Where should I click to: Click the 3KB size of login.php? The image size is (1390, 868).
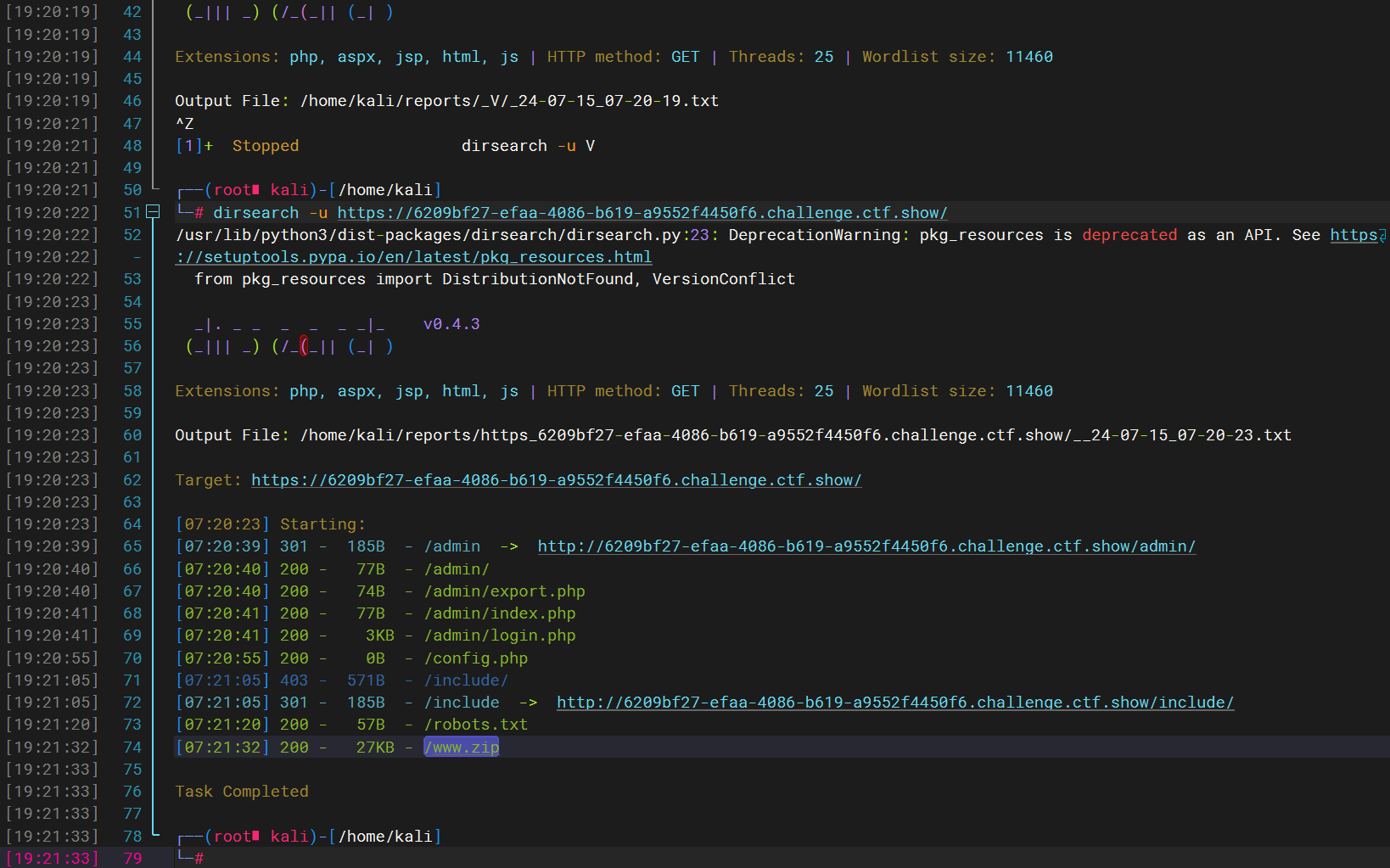click(380, 636)
